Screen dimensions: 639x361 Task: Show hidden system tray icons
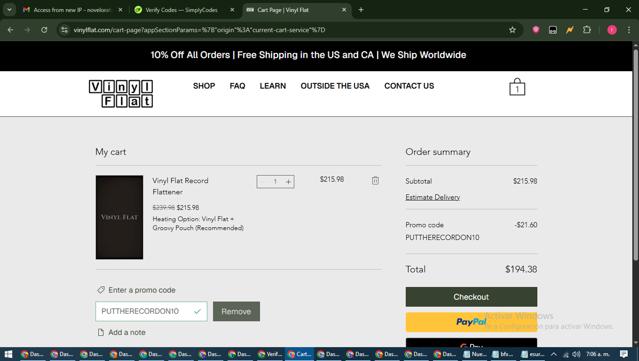pos(553,354)
